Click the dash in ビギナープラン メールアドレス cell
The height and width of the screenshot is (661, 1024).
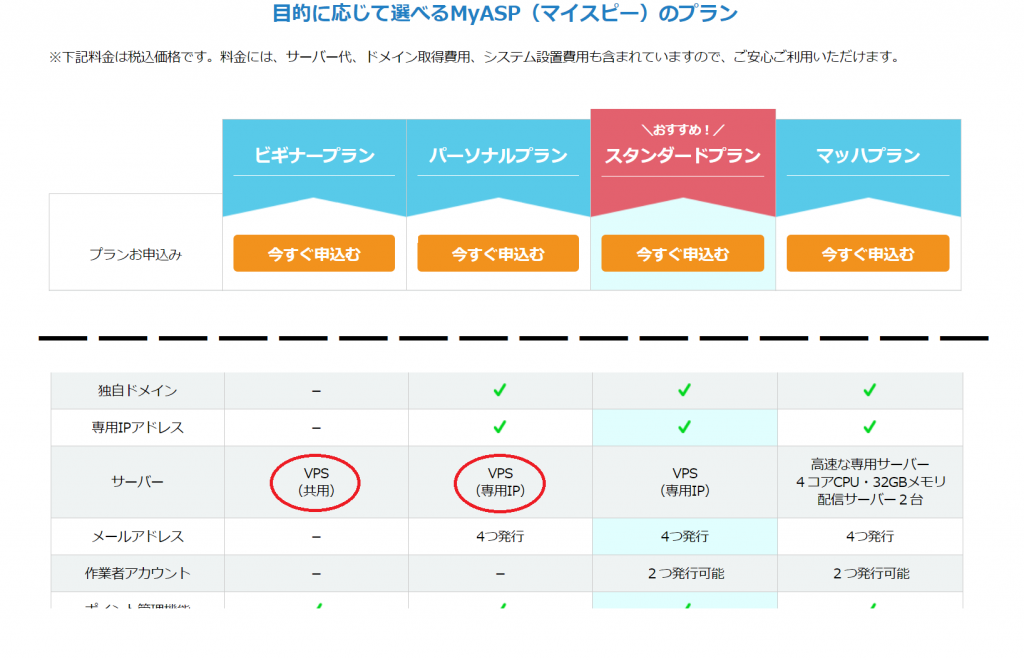tap(316, 537)
